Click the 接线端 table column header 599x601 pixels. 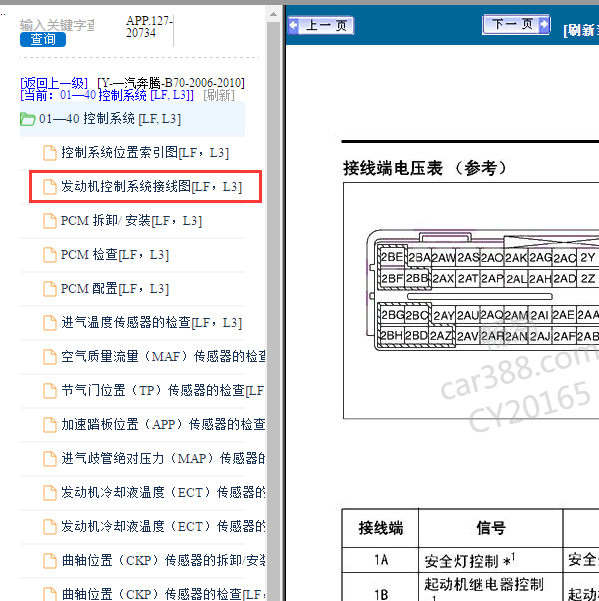pos(380,528)
